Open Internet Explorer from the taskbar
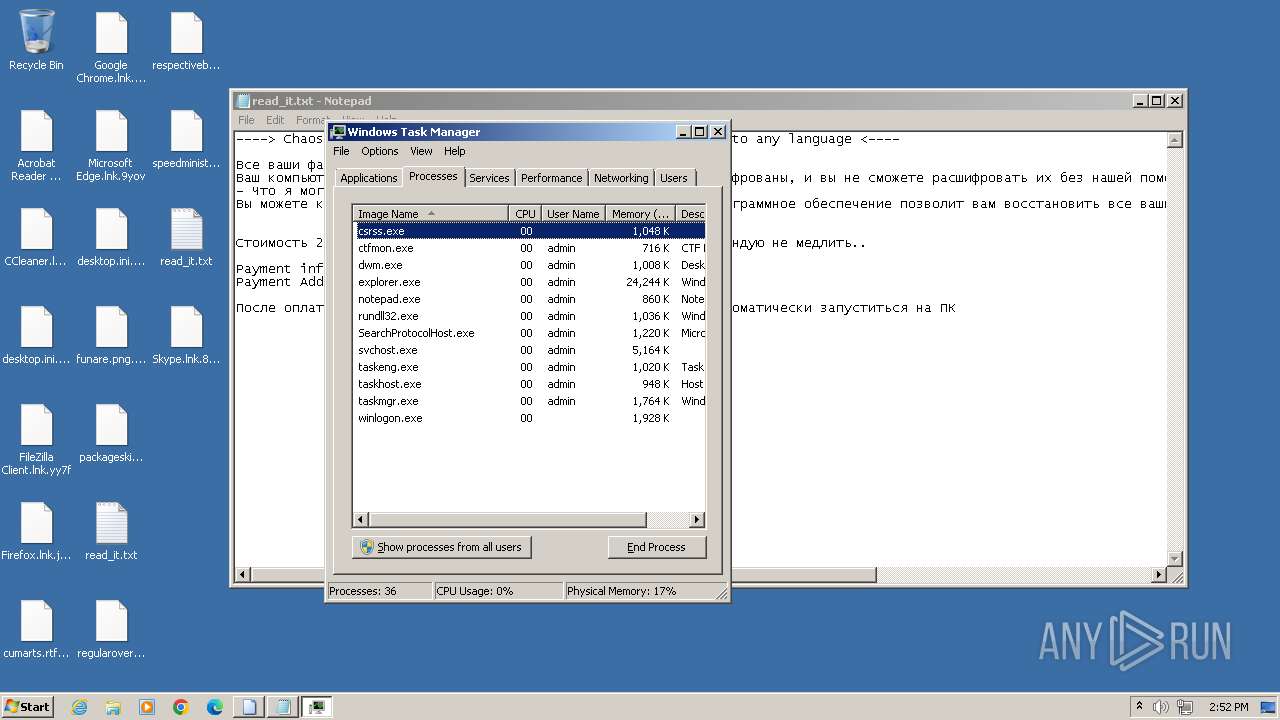Image resolution: width=1280 pixels, height=720 pixels. tap(79, 707)
